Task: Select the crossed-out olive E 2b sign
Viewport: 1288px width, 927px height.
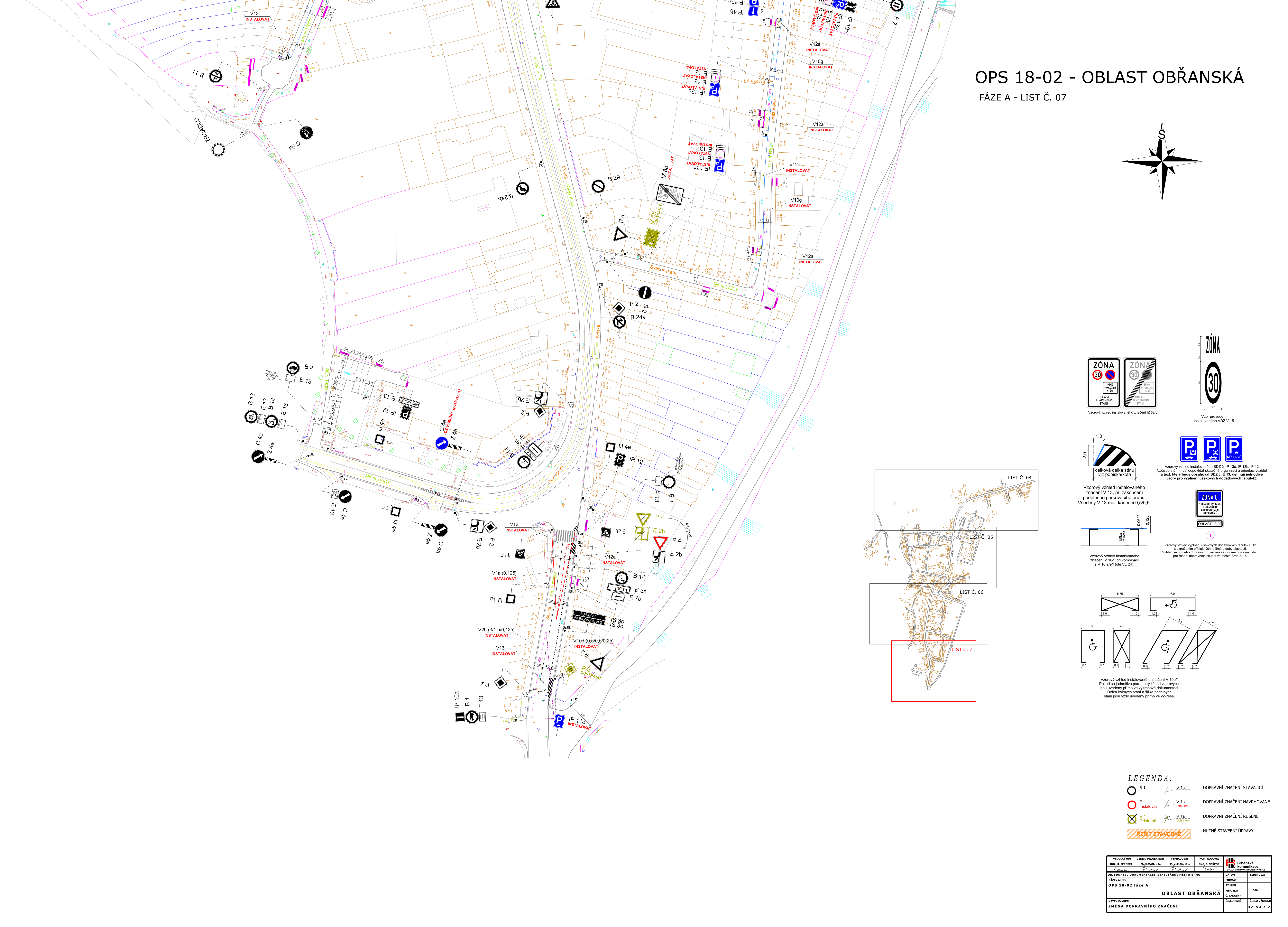Action: pyautogui.click(x=642, y=533)
